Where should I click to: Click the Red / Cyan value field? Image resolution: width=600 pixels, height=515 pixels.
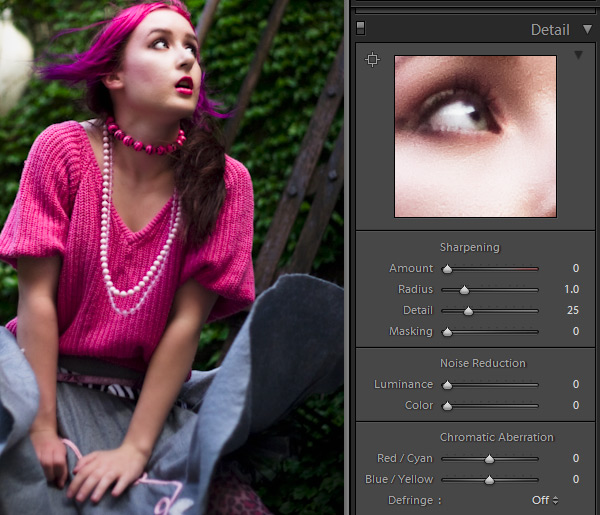(x=576, y=458)
